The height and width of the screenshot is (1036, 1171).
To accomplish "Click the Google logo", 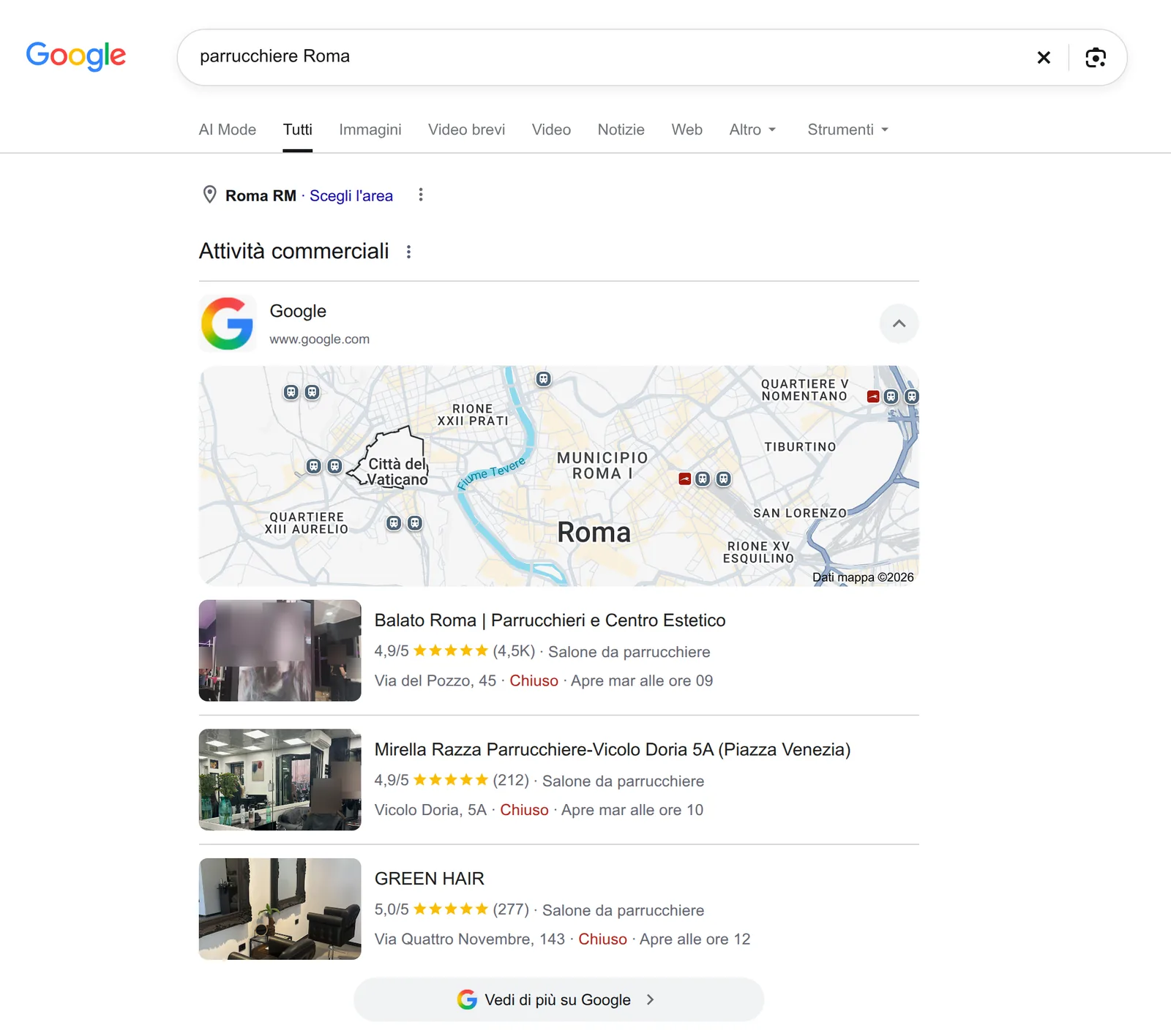I will coord(76,56).
